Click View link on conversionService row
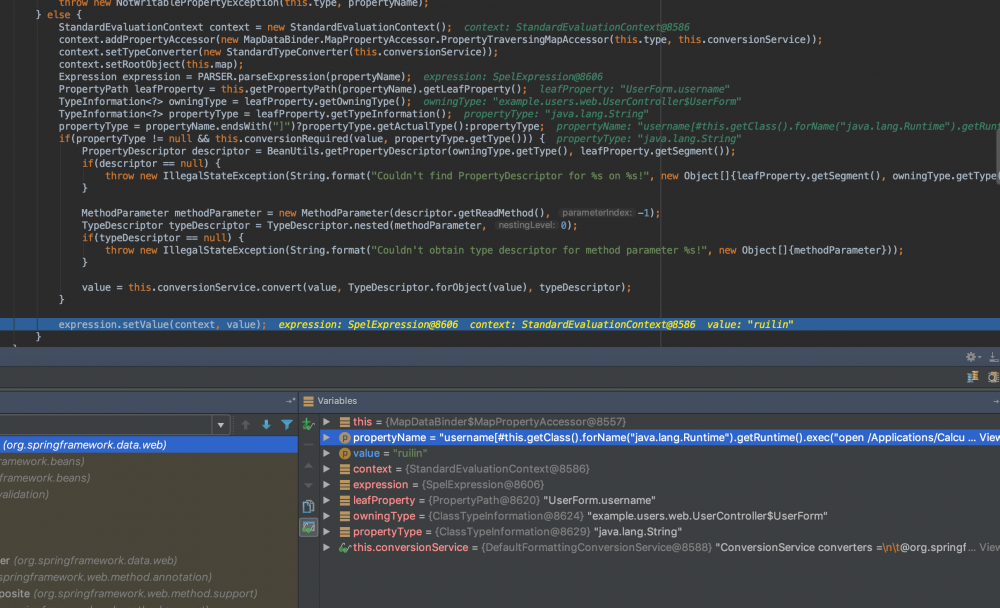Image resolution: width=1000 pixels, height=608 pixels. [988, 548]
